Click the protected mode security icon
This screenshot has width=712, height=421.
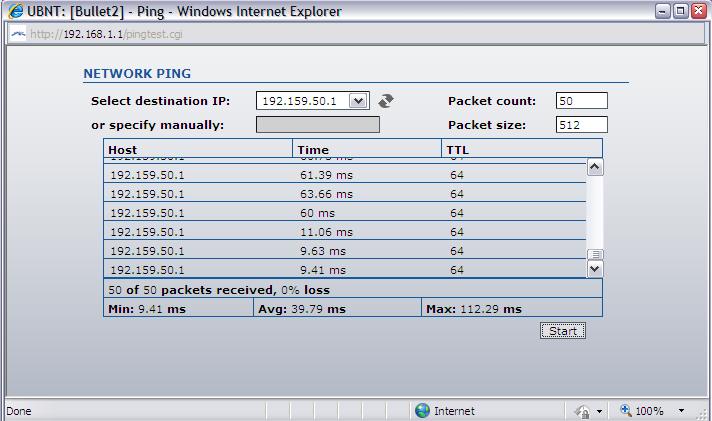583,411
